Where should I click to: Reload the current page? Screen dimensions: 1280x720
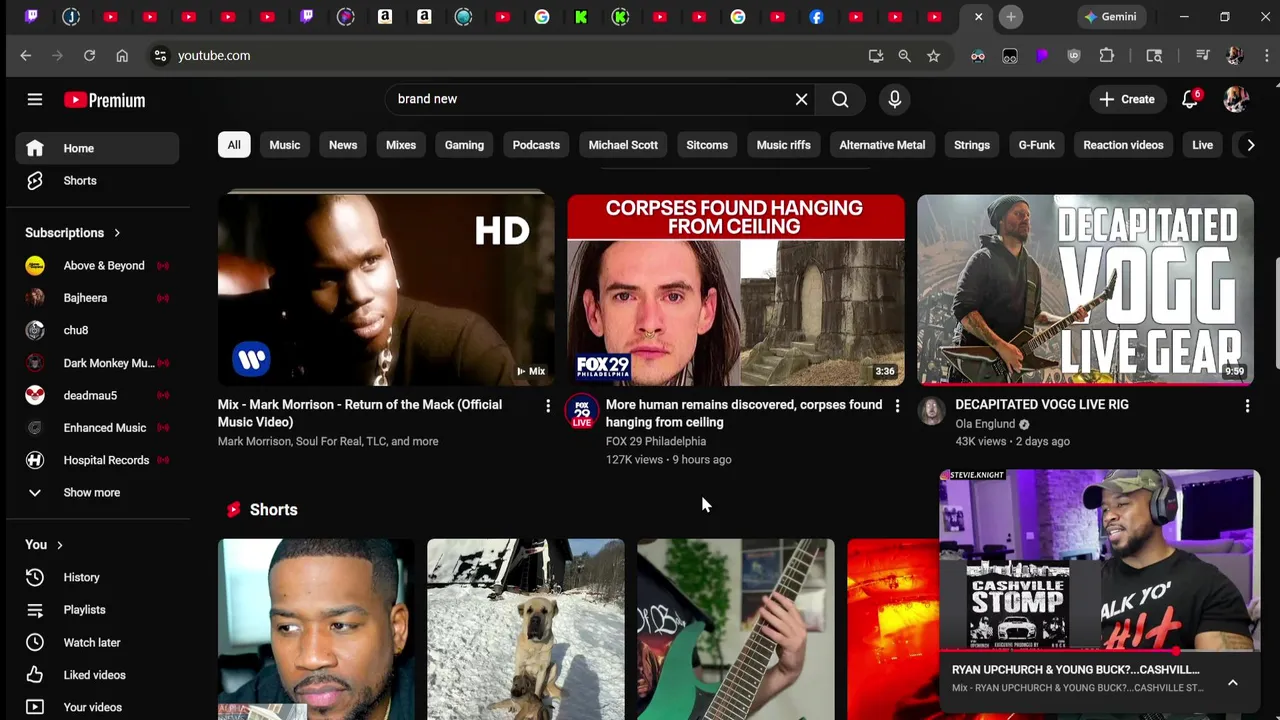point(89,56)
